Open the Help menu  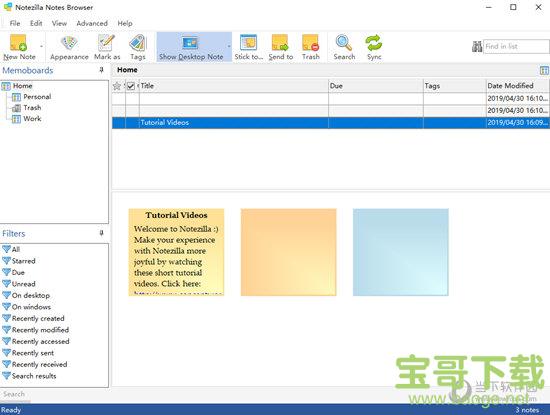[125, 24]
